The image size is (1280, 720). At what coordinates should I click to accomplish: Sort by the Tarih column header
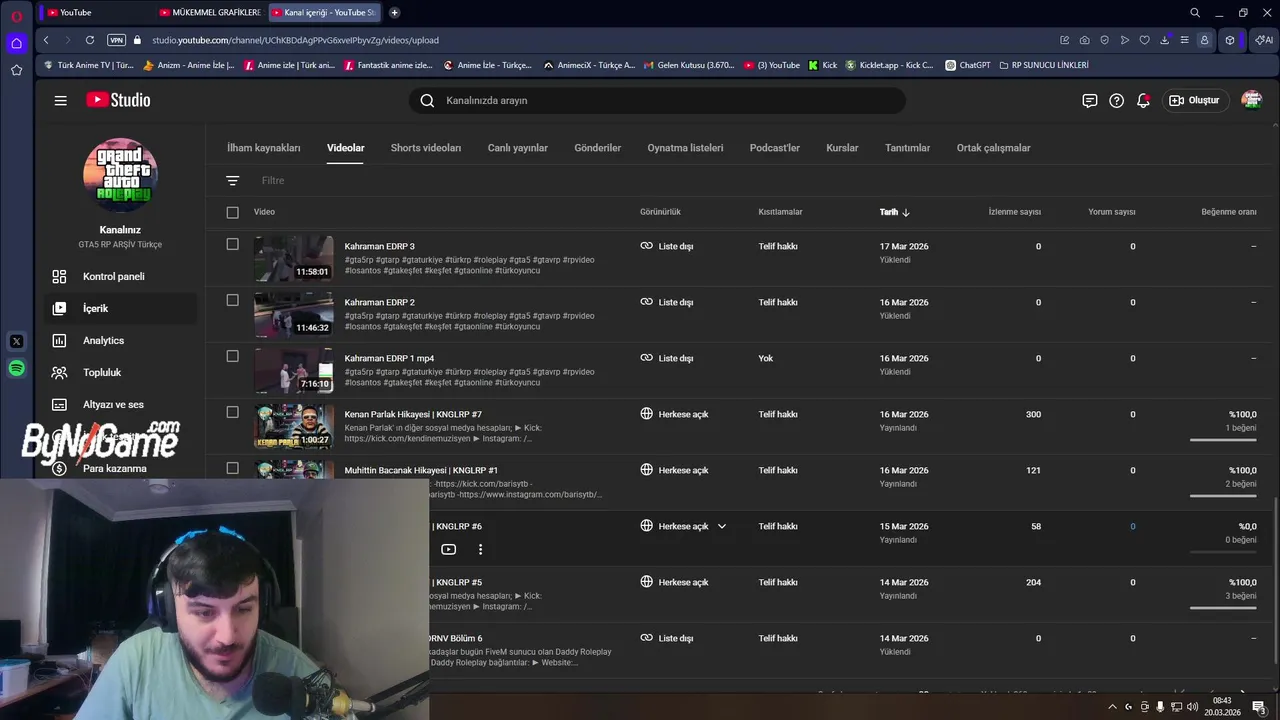pyautogui.click(x=894, y=212)
